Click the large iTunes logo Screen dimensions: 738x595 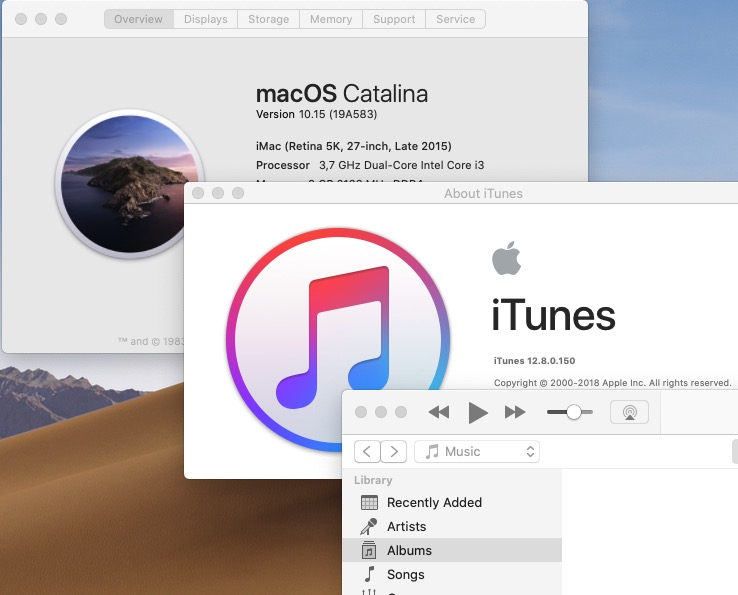[x=337, y=339]
